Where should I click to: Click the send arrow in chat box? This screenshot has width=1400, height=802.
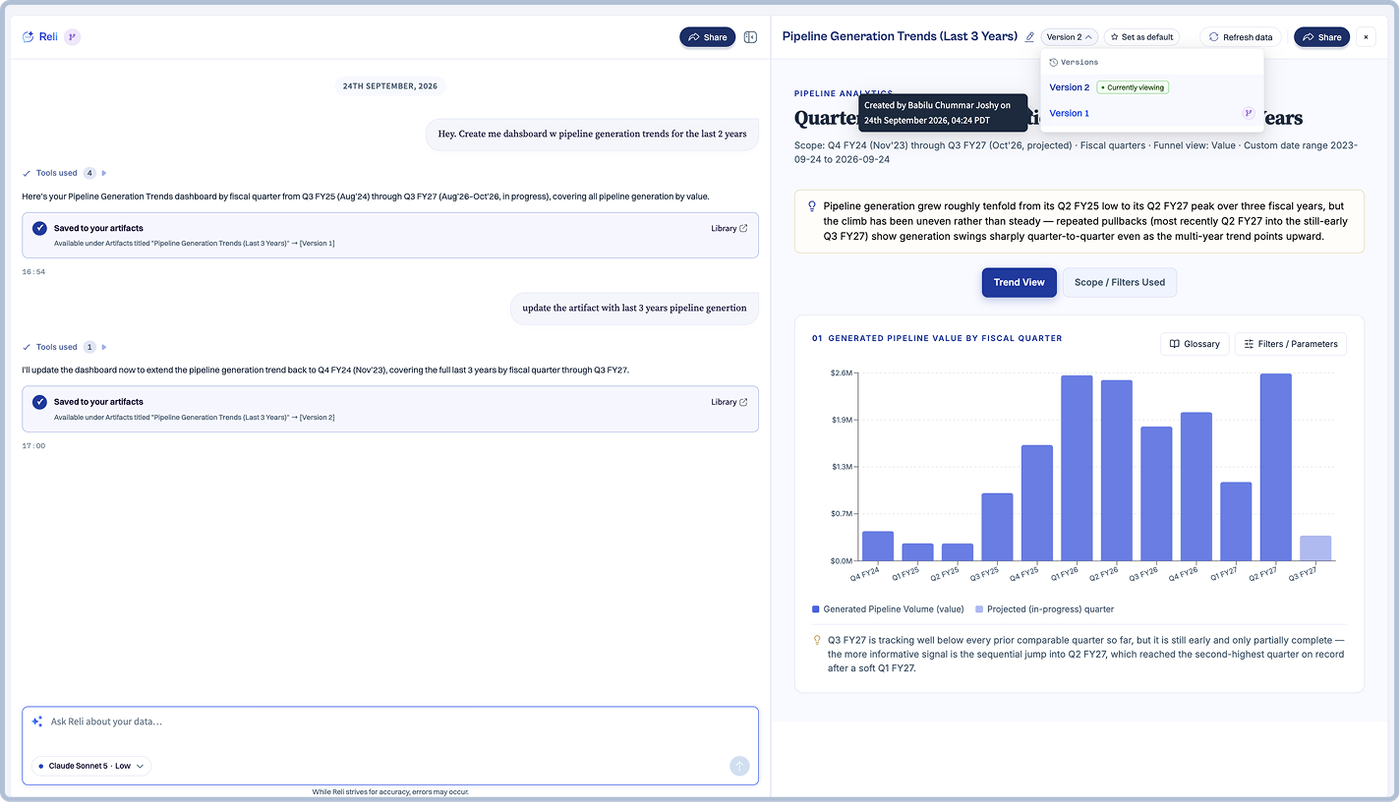click(740, 766)
